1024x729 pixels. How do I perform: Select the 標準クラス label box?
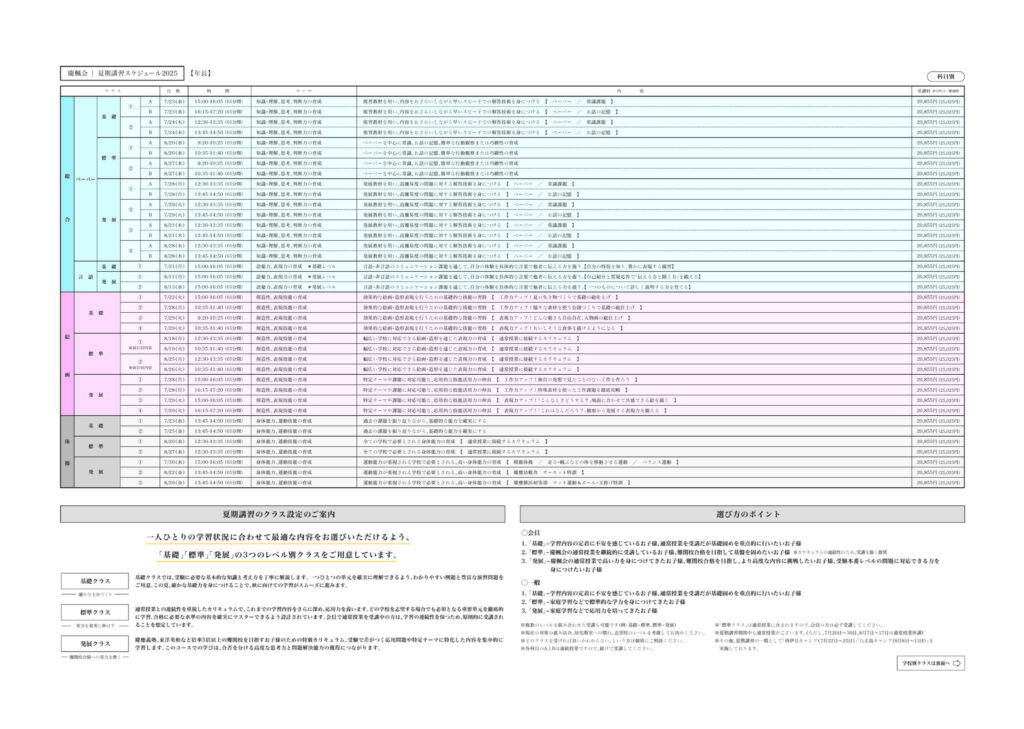coord(95,612)
